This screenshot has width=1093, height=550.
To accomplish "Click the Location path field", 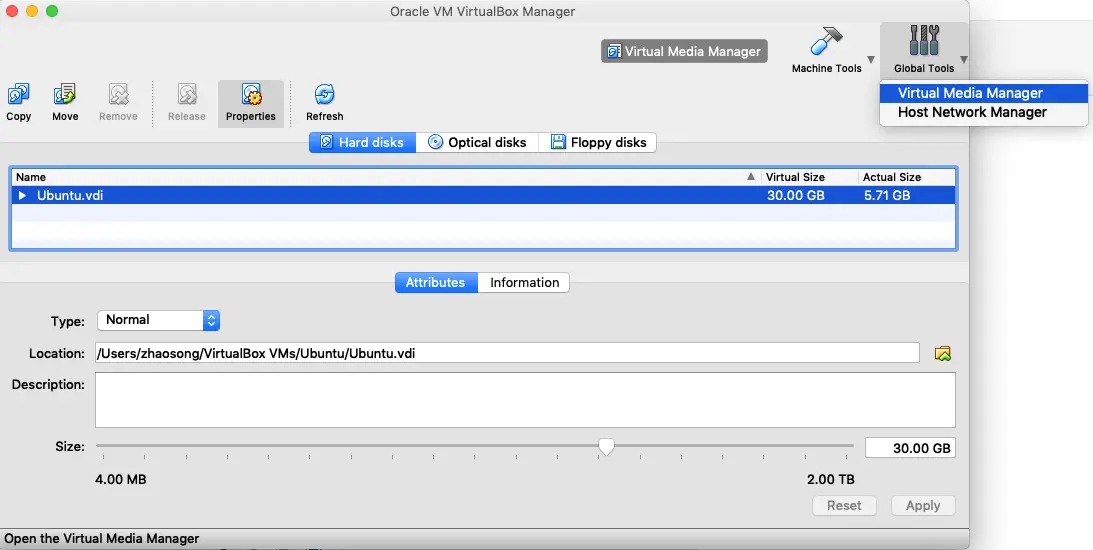I will tap(507, 353).
